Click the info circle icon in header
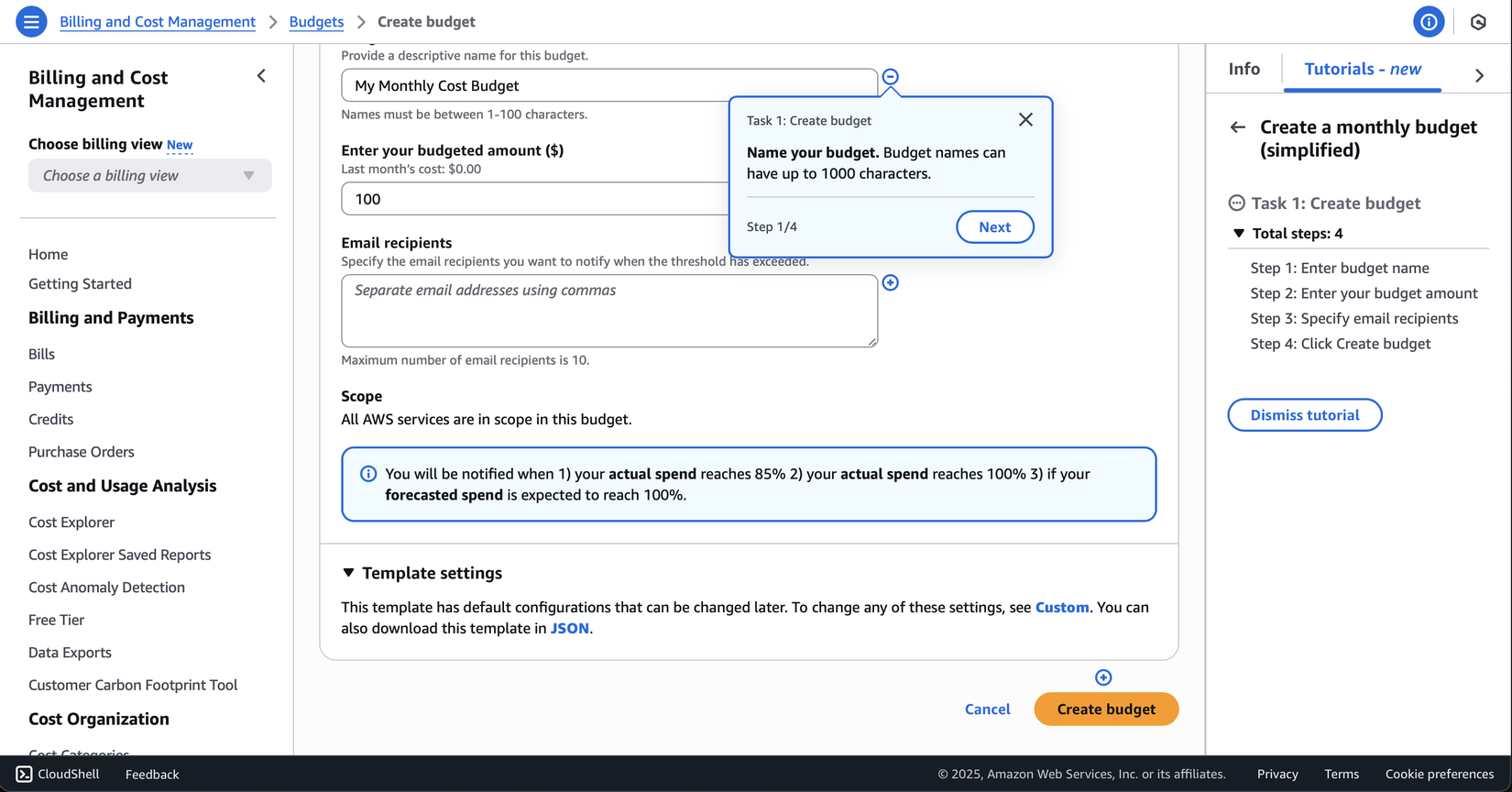Viewport: 1512px width, 792px height. [x=1428, y=22]
